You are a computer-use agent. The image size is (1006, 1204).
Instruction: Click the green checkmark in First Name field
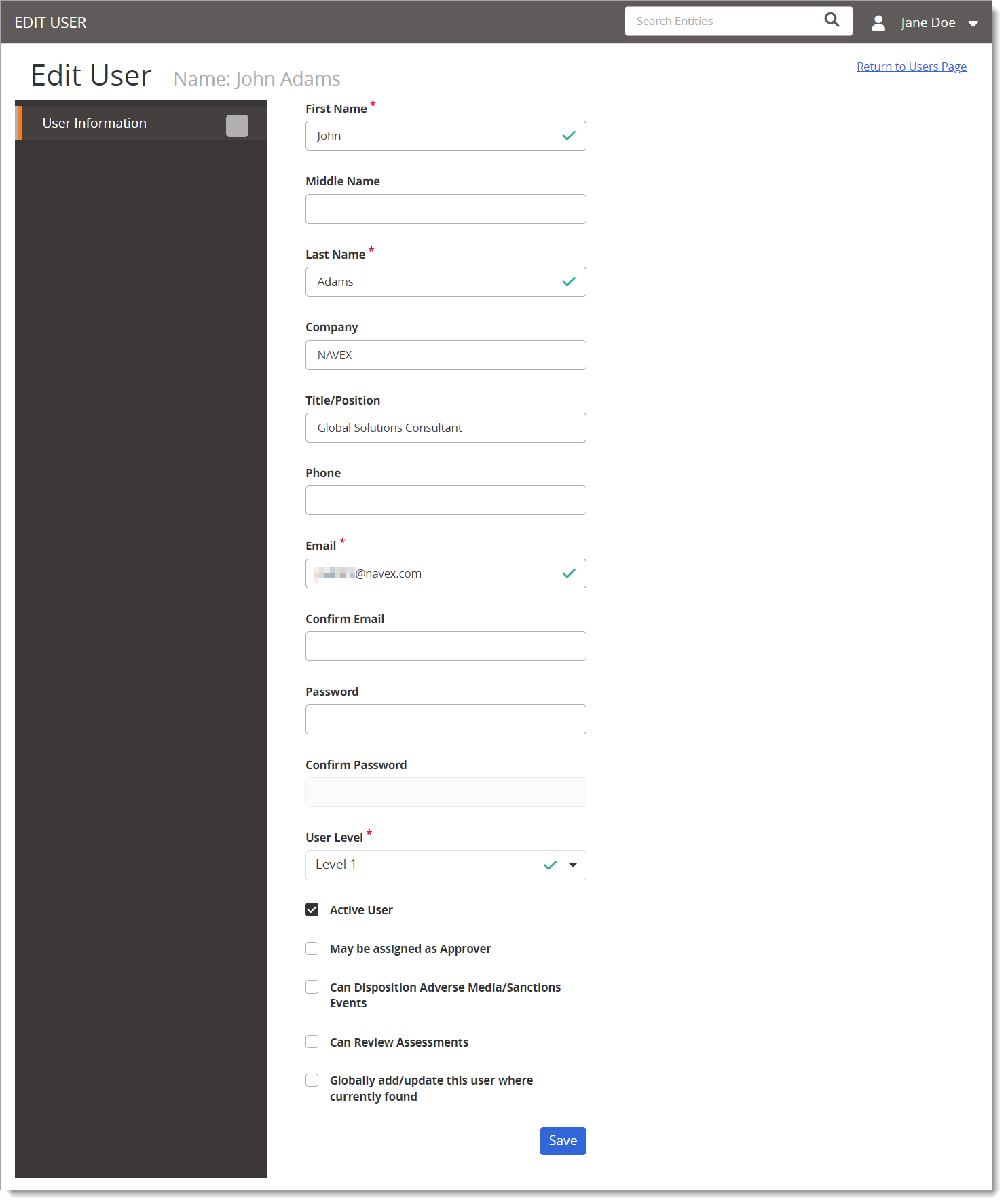pyautogui.click(x=569, y=136)
